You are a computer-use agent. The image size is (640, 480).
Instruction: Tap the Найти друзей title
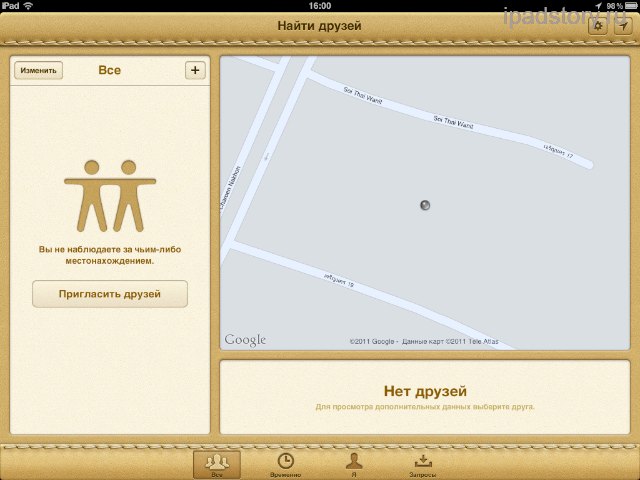(320, 26)
